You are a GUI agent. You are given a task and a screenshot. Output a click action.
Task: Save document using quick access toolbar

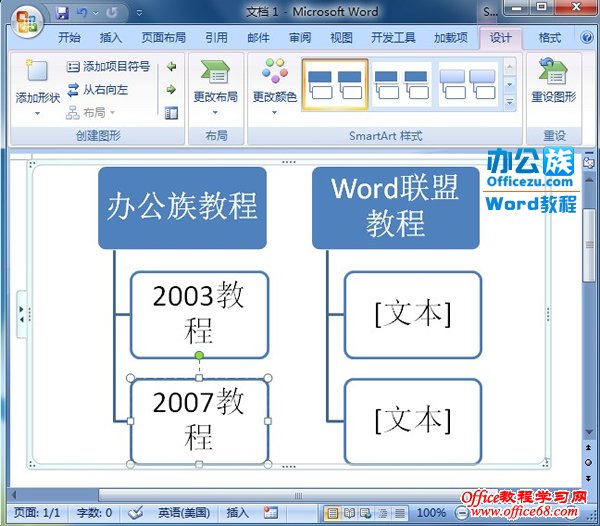tap(63, 14)
